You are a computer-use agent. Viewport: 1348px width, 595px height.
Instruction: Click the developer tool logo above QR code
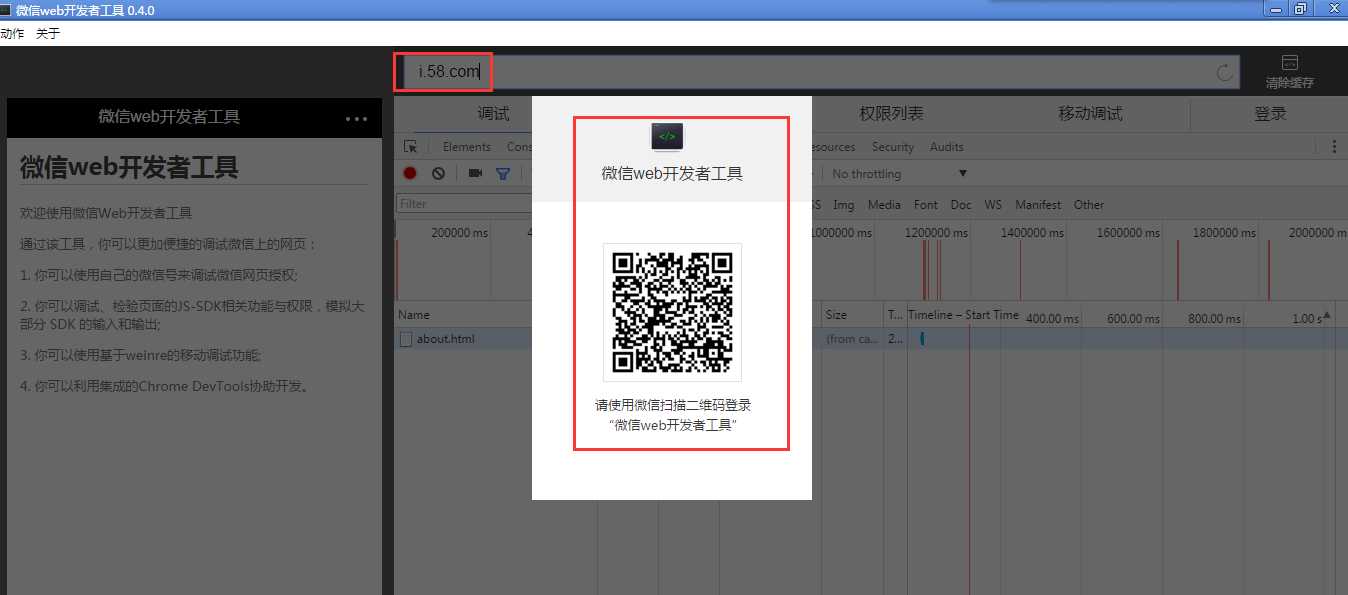[x=668, y=137]
